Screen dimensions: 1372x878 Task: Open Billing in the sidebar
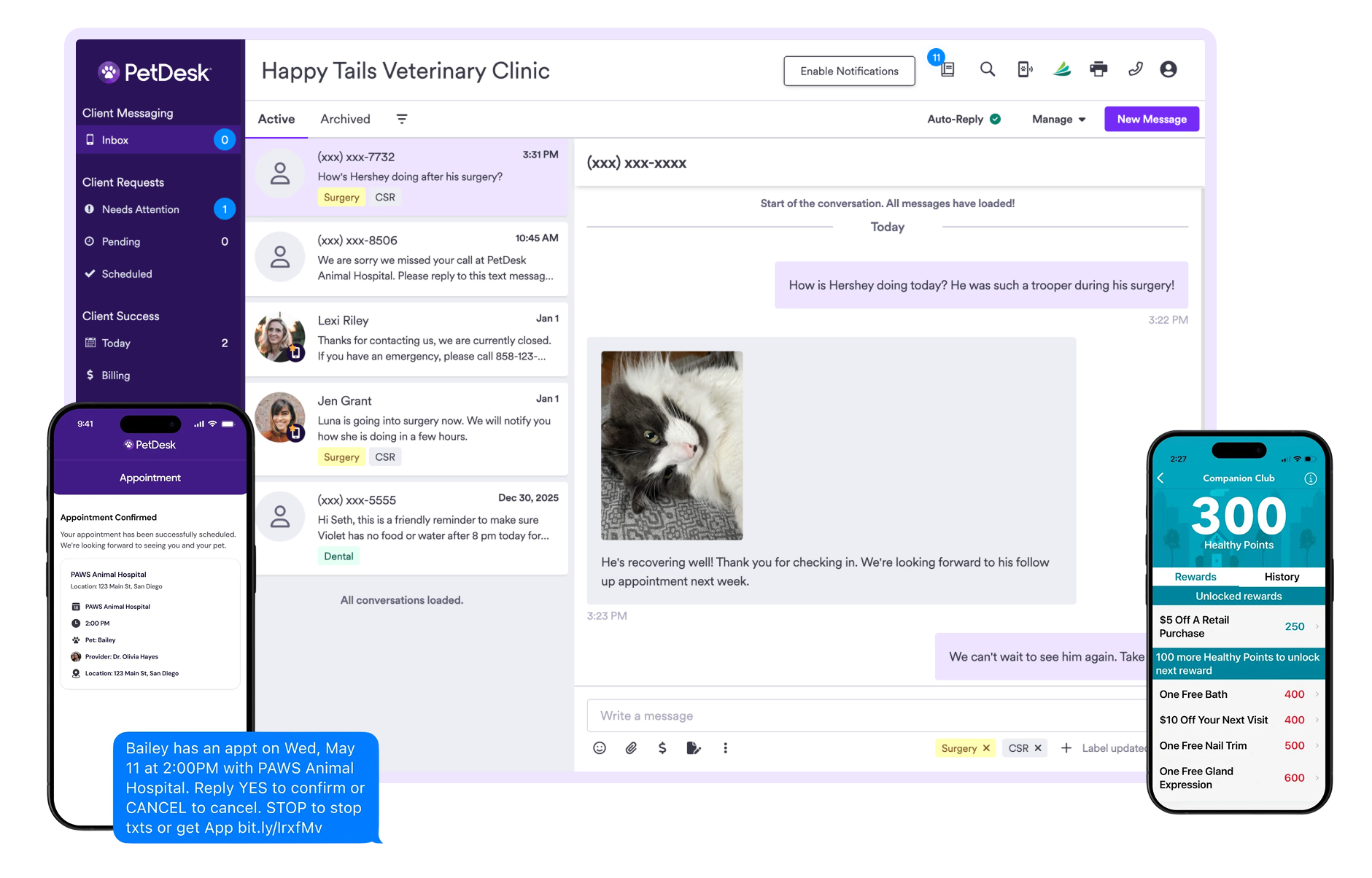point(159,375)
